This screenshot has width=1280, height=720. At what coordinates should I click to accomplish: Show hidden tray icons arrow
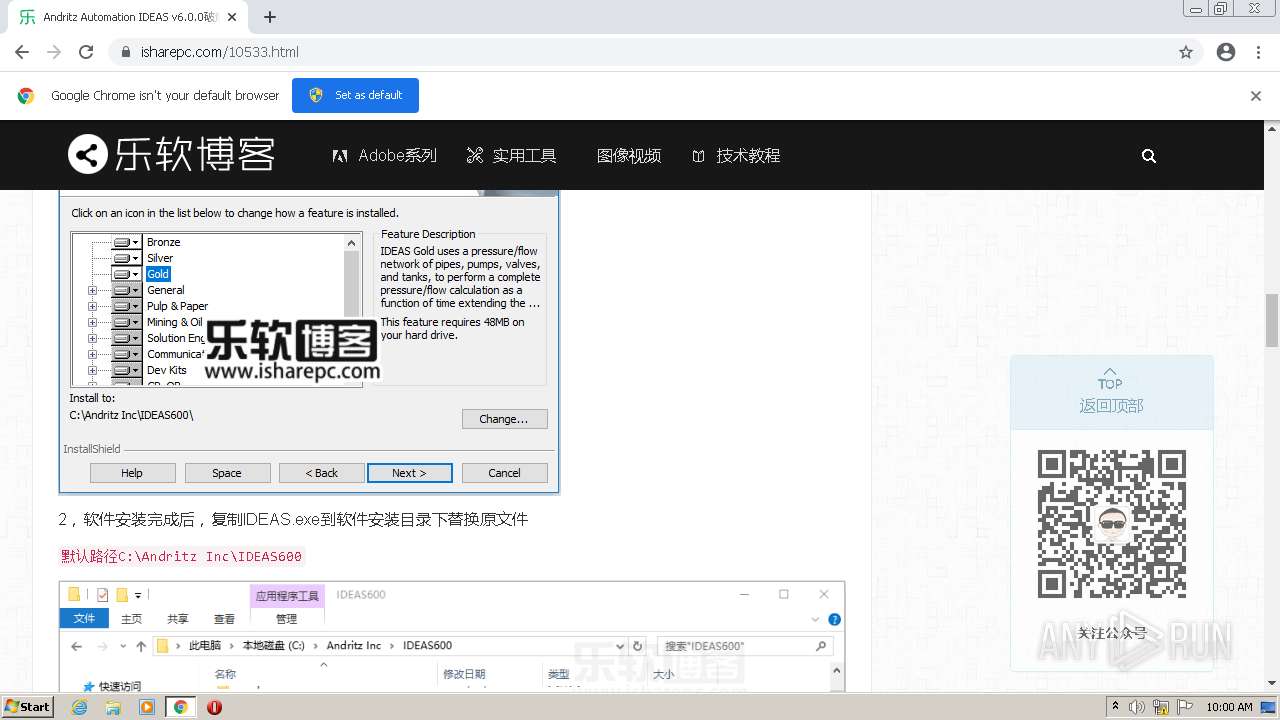pos(1116,707)
